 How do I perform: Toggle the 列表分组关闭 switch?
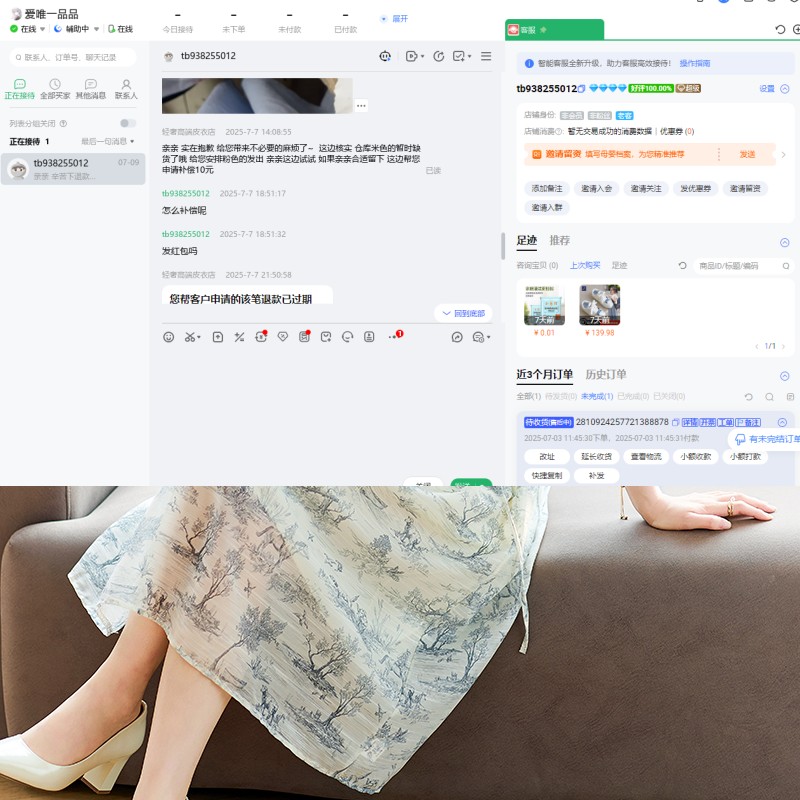pos(128,123)
